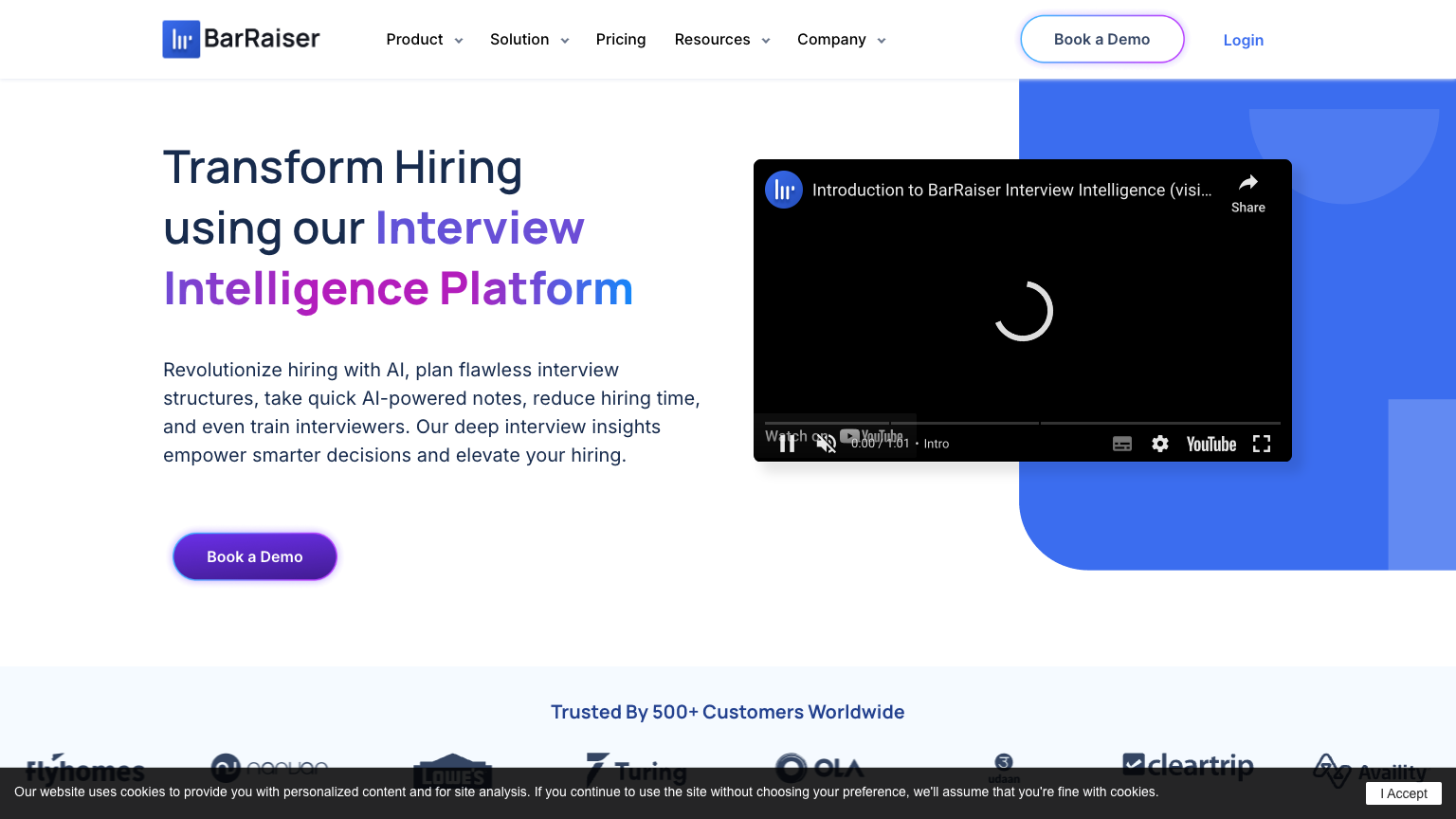Expand the Solution dropdown menu

coord(529,40)
